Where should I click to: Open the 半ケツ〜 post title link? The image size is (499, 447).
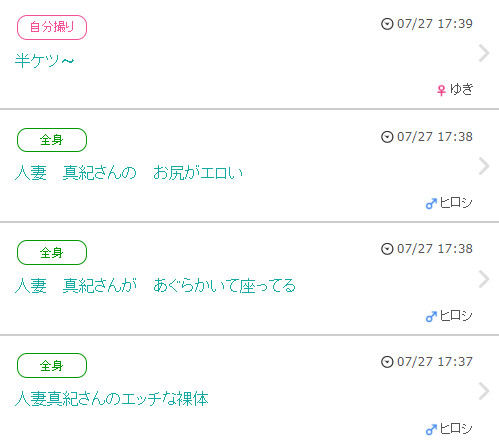(44, 61)
